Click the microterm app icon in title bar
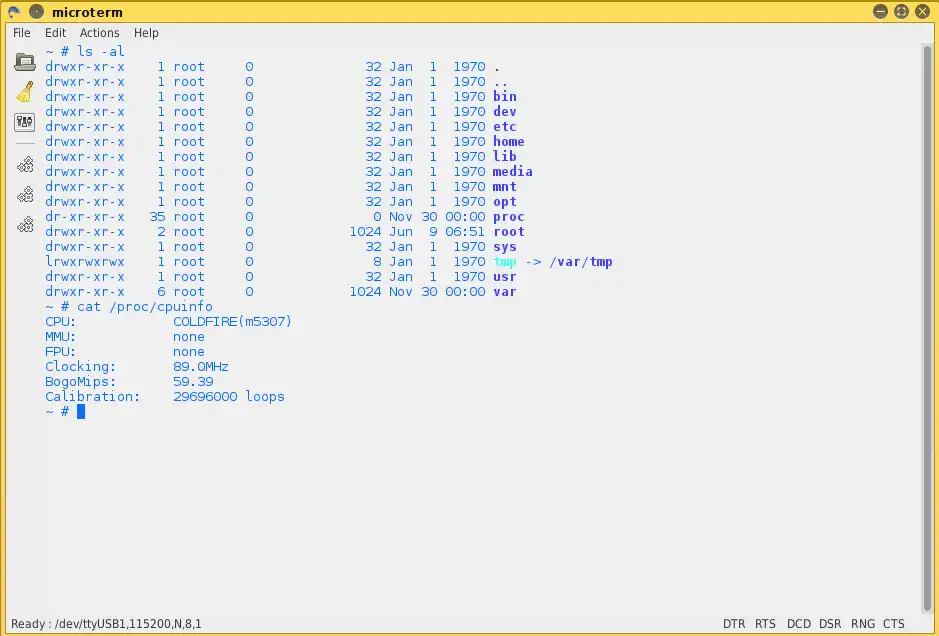939x636 pixels. click(x=14, y=11)
